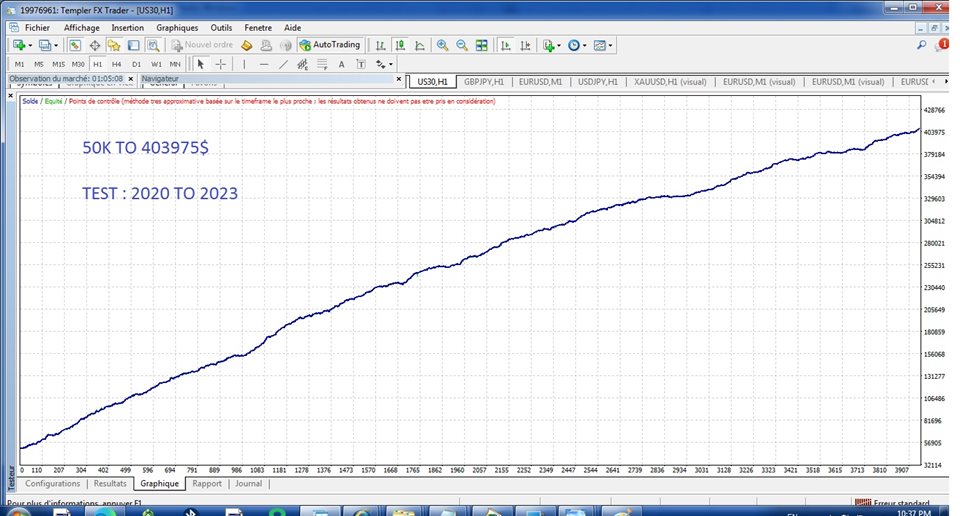The height and width of the screenshot is (516, 960).
Task: Click the Zoom Out magnifier icon
Action: (462, 45)
